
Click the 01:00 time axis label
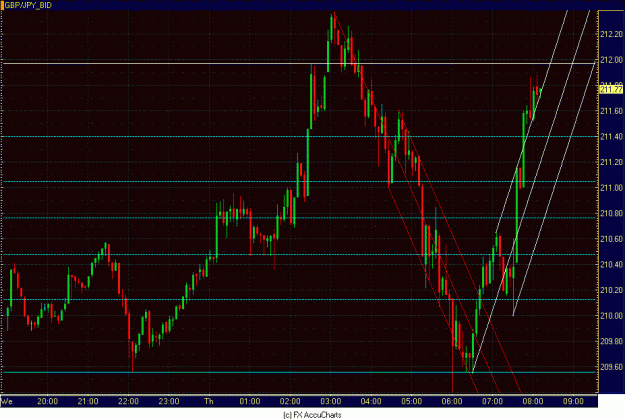[250, 401]
